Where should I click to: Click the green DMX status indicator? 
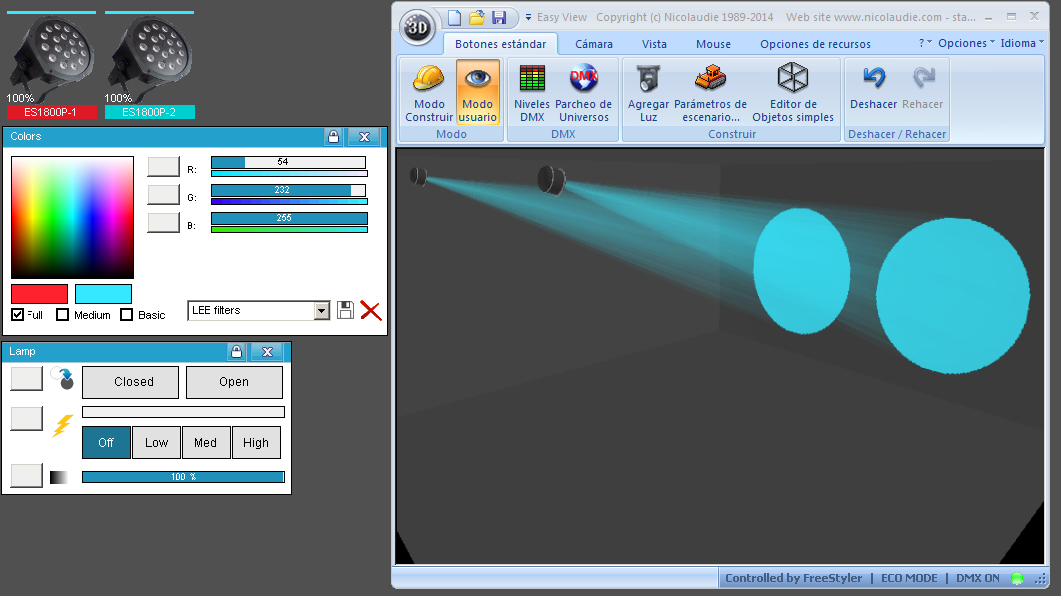pyautogui.click(x=1016, y=578)
